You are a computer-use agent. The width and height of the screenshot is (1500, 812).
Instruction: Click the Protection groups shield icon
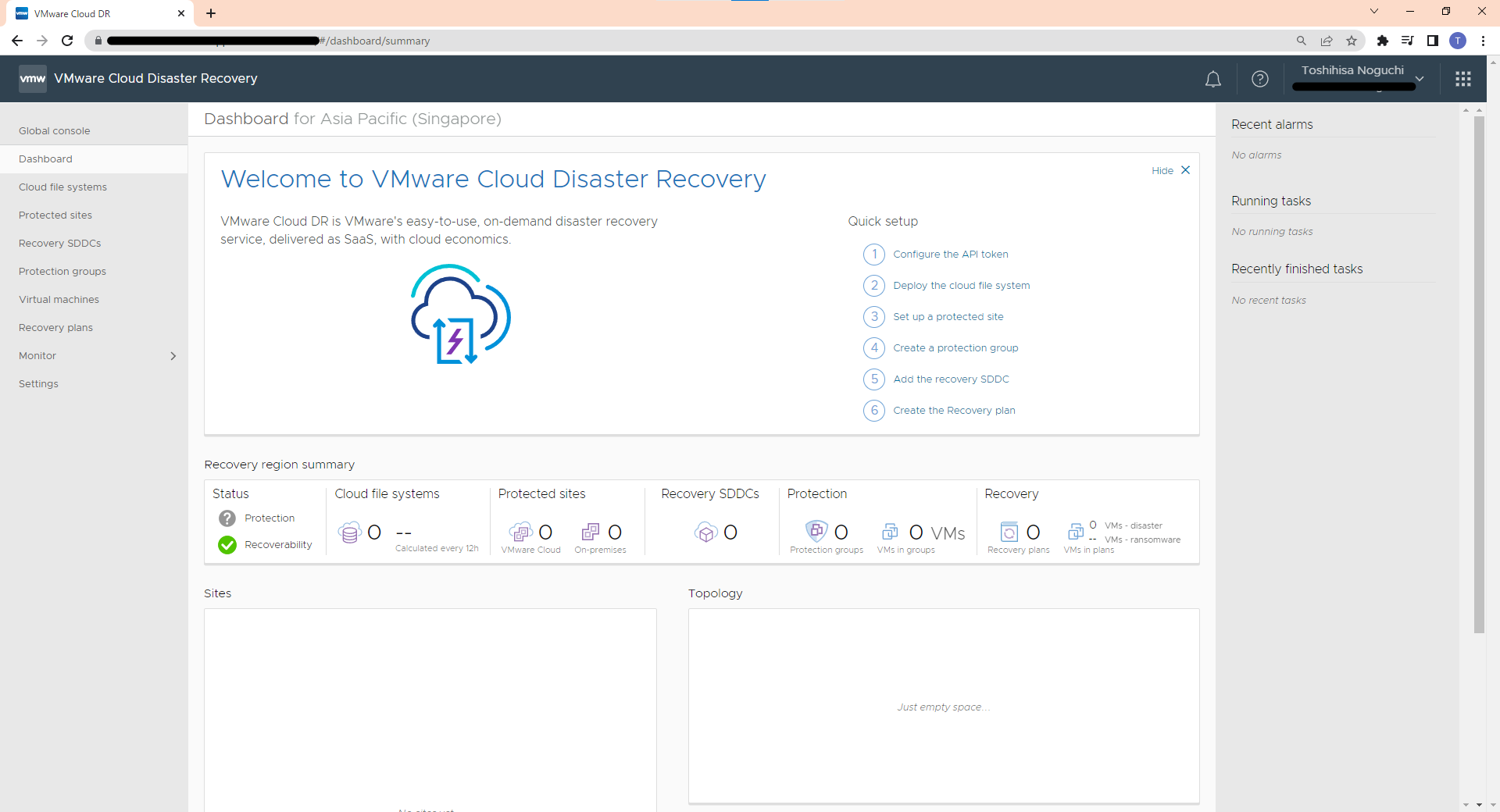[x=816, y=532]
